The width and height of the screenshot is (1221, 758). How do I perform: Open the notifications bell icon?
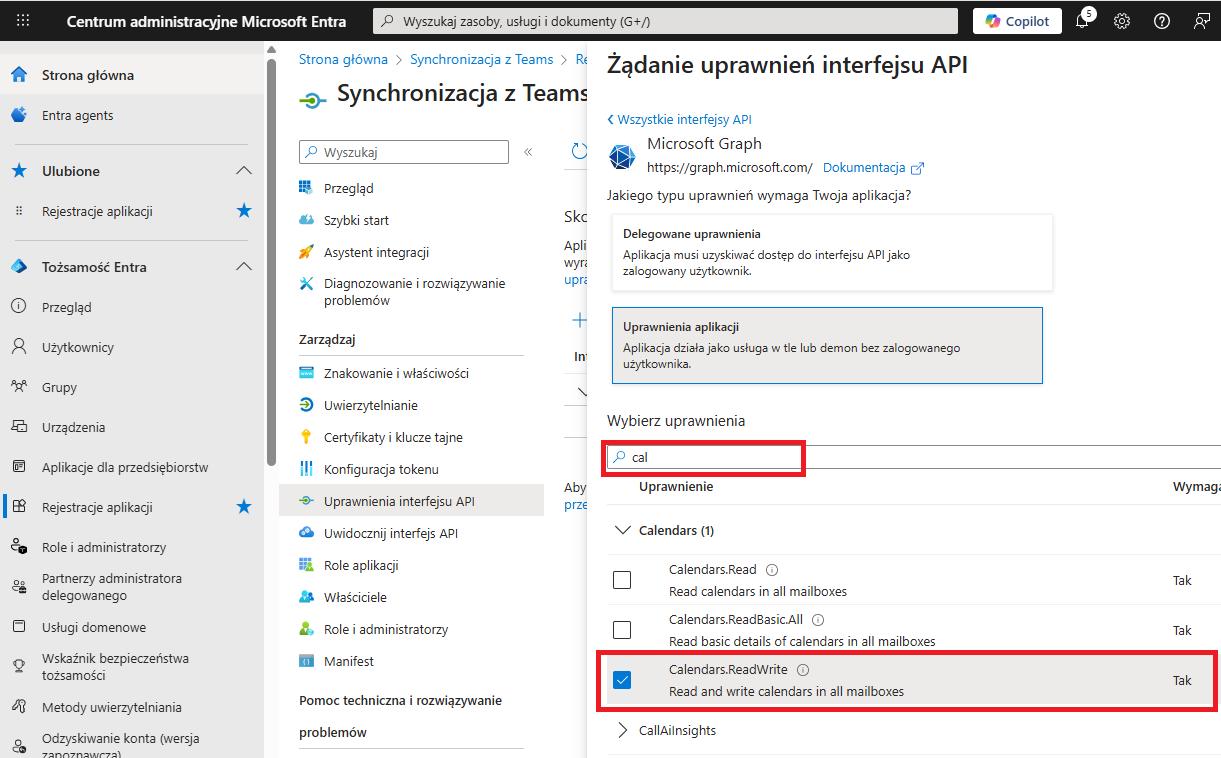coord(1083,21)
